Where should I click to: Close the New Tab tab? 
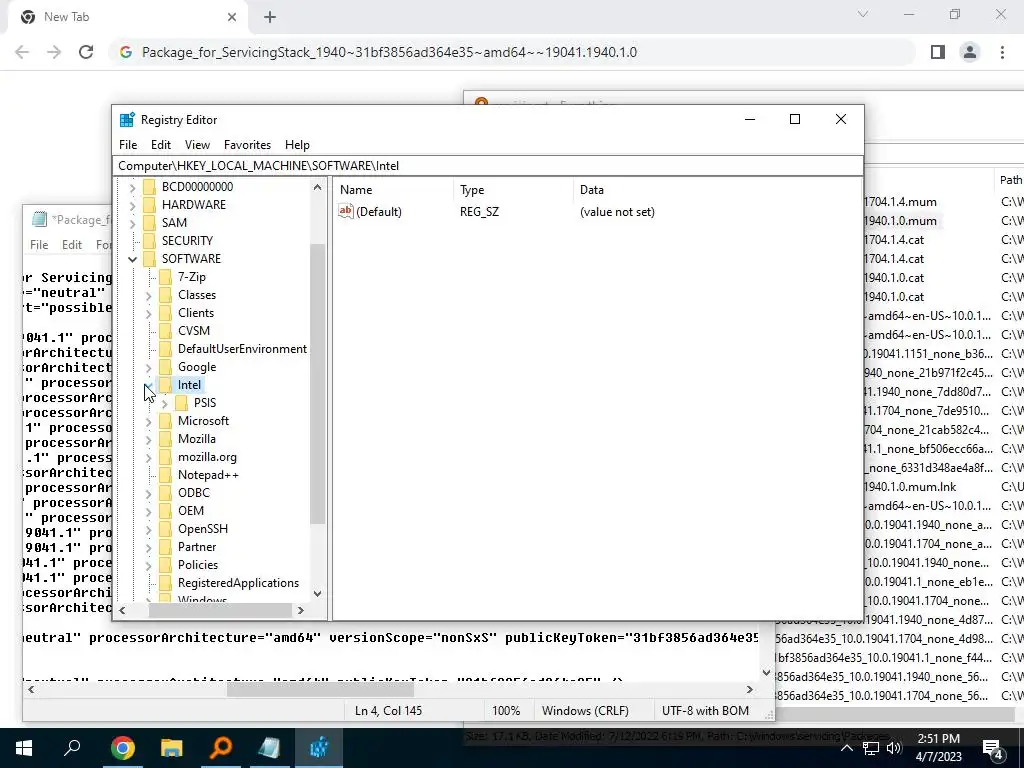click(x=232, y=18)
